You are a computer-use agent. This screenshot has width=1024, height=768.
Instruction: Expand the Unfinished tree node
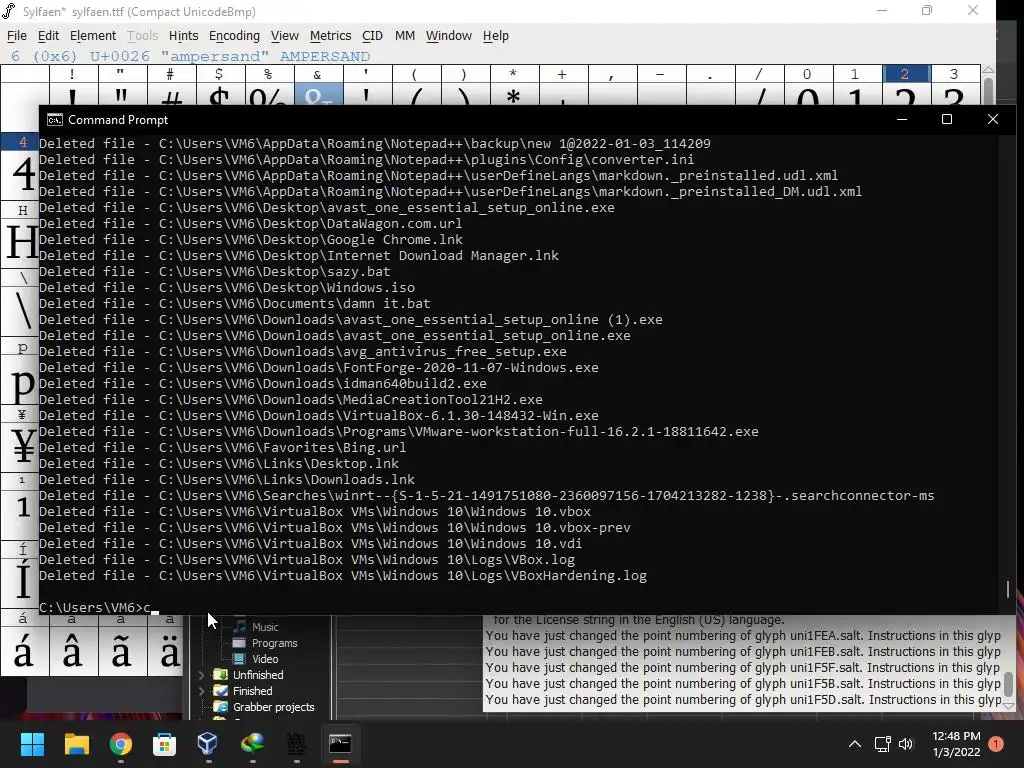[201, 675]
